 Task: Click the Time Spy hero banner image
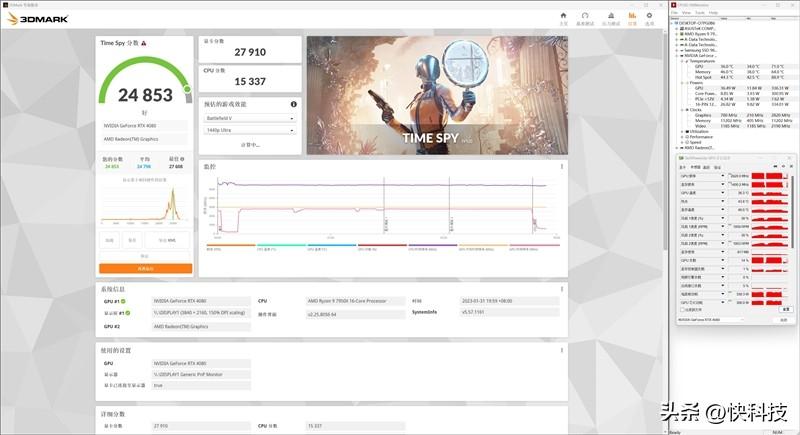pos(437,93)
